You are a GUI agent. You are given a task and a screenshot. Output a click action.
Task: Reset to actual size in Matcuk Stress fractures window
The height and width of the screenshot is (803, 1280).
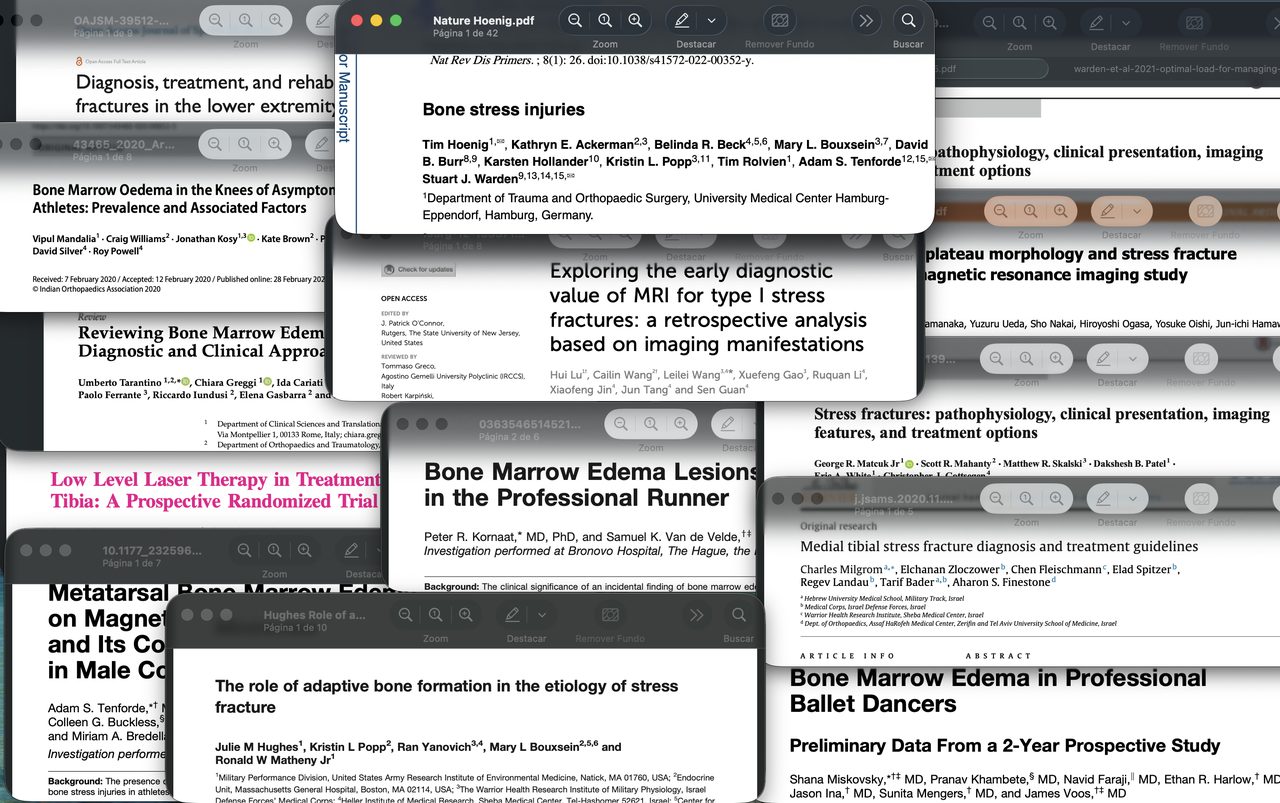point(1026,358)
